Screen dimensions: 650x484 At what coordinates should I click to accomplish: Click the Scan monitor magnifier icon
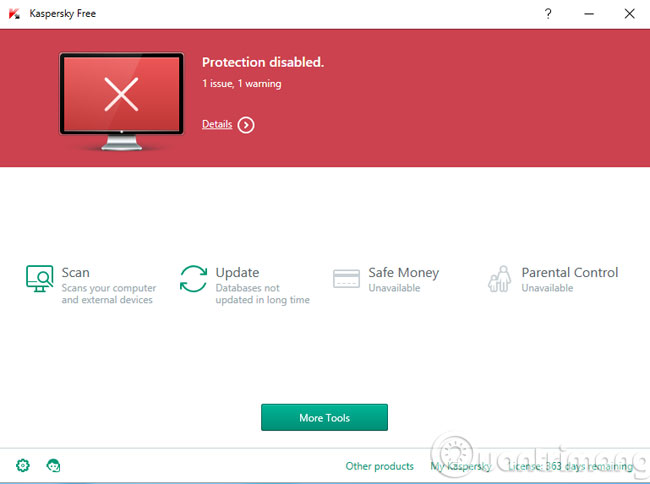(39, 278)
